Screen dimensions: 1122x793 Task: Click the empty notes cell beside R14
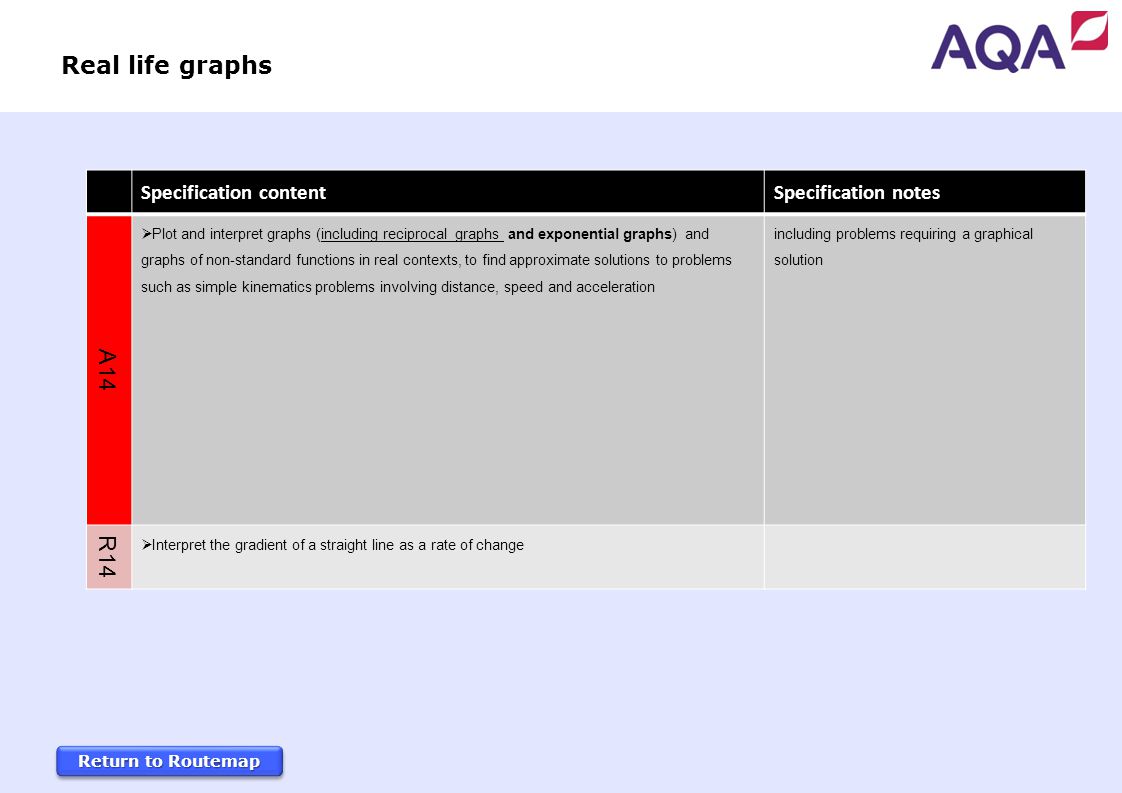(x=925, y=556)
